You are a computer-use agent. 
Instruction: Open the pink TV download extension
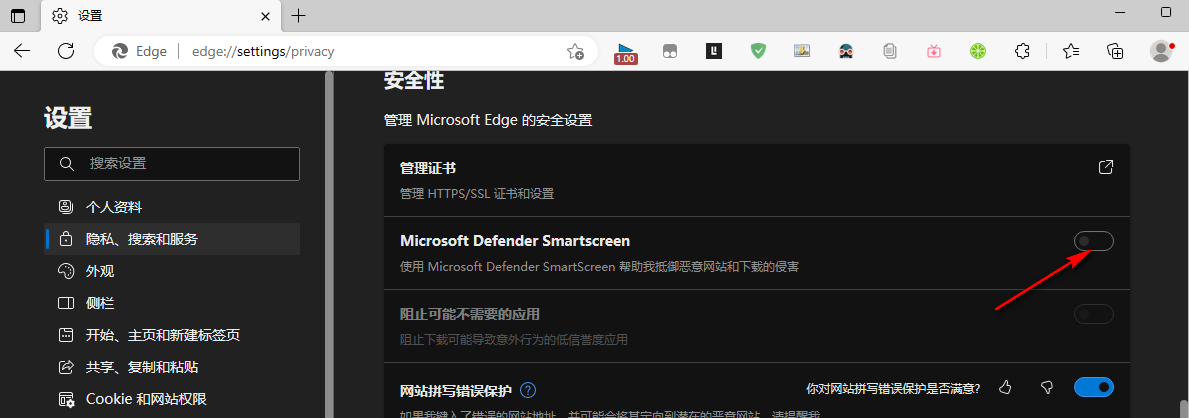click(933, 52)
